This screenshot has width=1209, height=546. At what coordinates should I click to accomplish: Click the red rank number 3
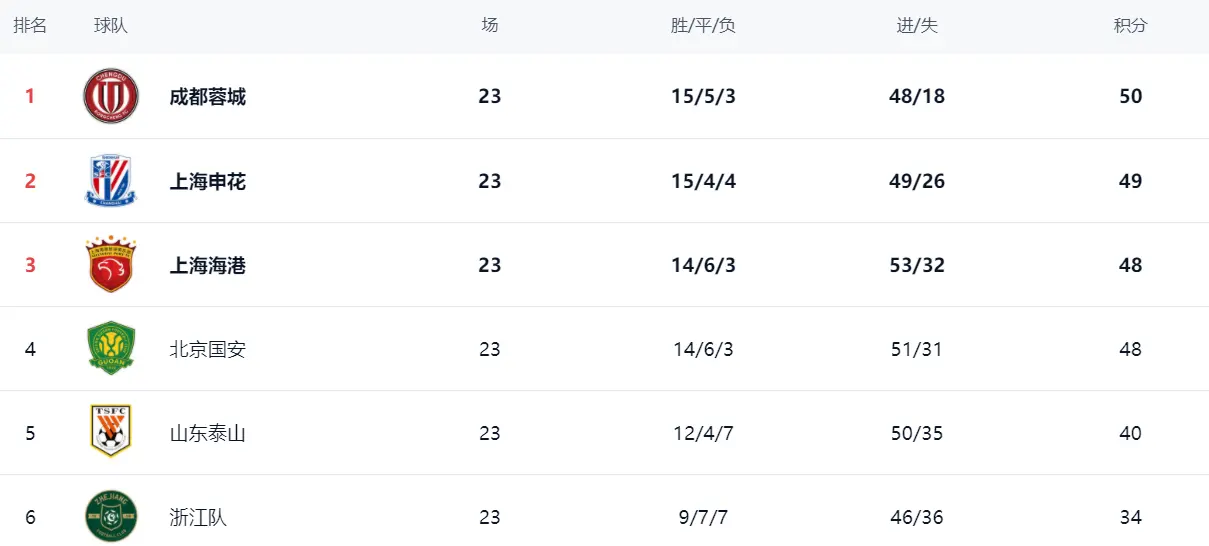(30, 265)
